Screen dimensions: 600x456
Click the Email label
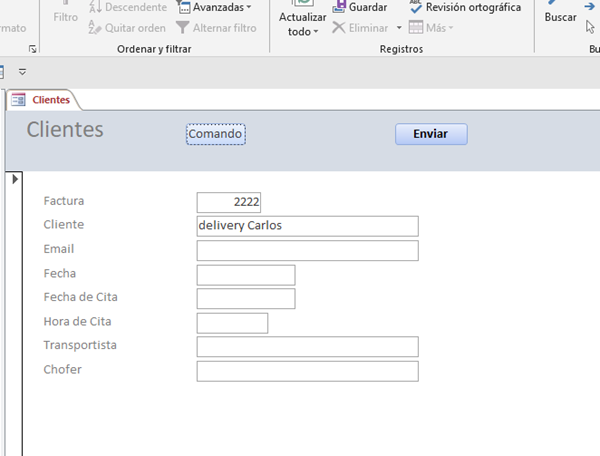click(59, 249)
